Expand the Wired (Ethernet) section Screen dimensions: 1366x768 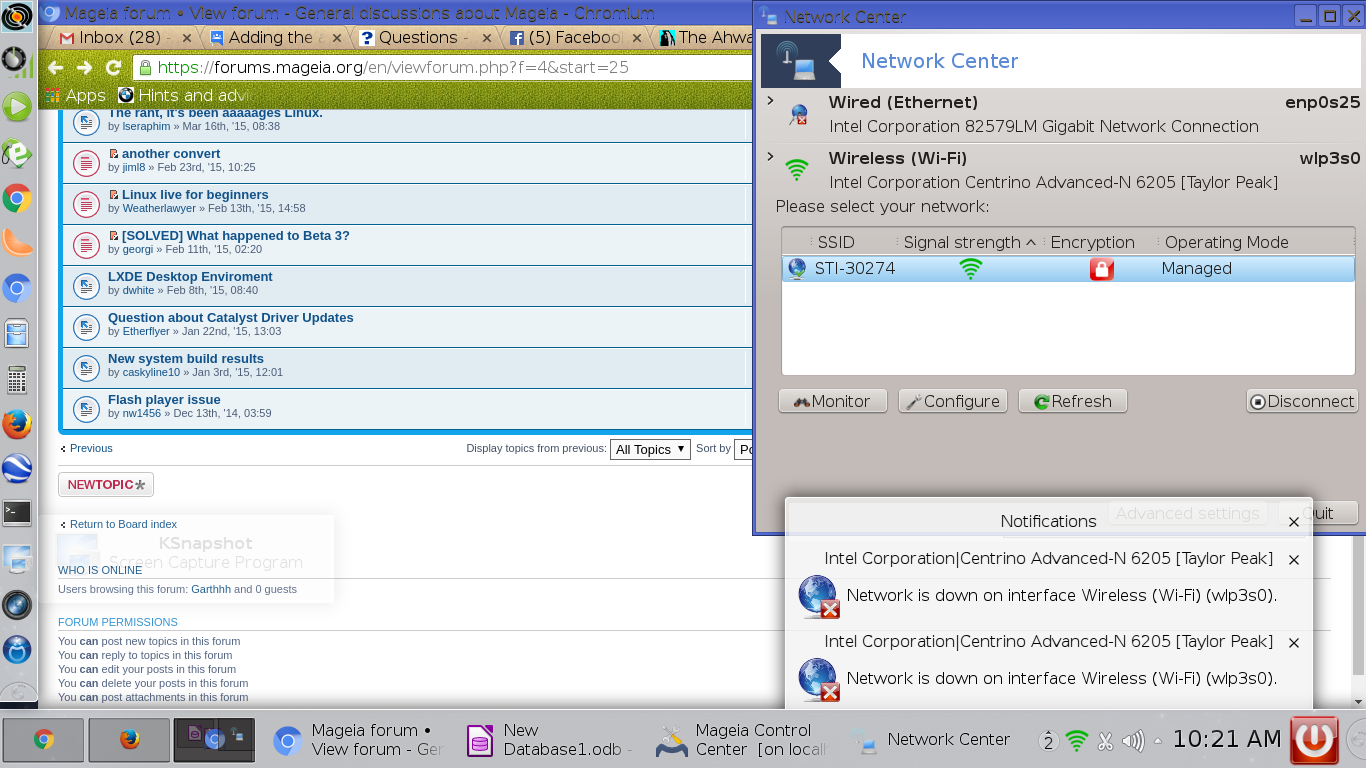[770, 101]
